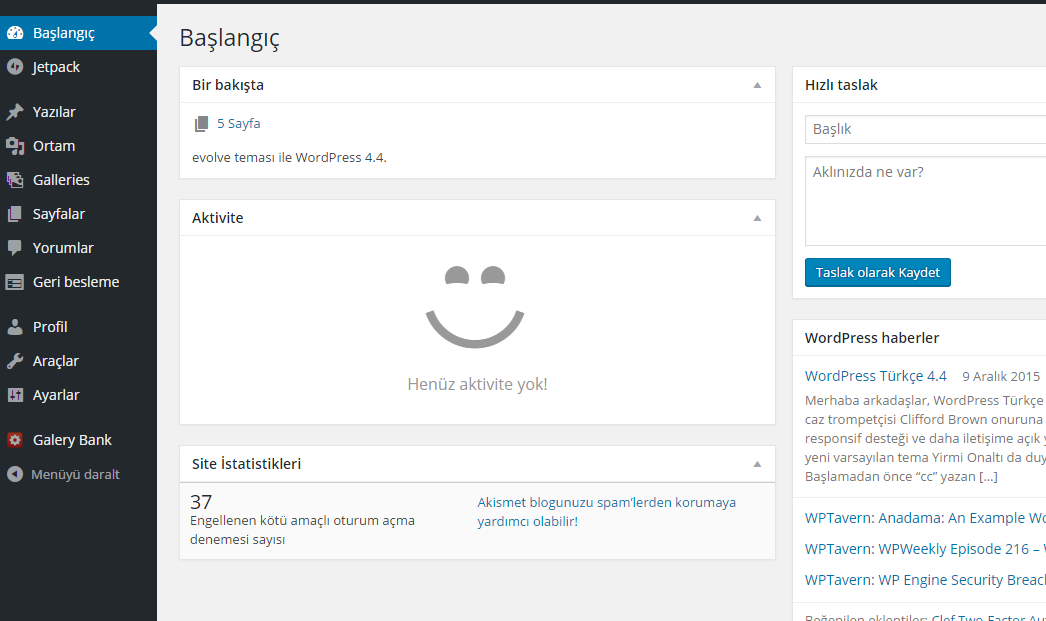Click the Site İstatistikleri widget title

246,464
